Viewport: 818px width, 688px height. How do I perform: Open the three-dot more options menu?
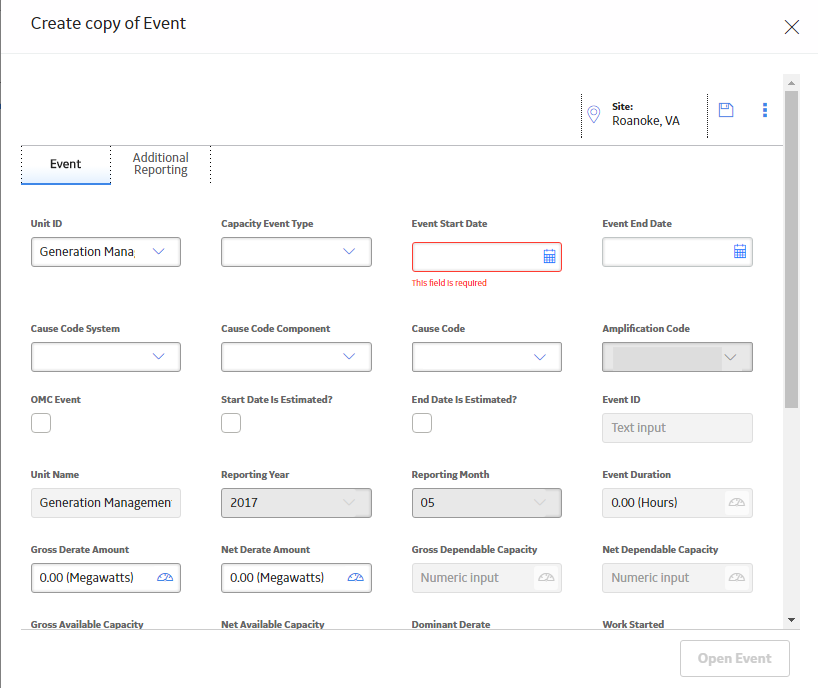pos(765,110)
